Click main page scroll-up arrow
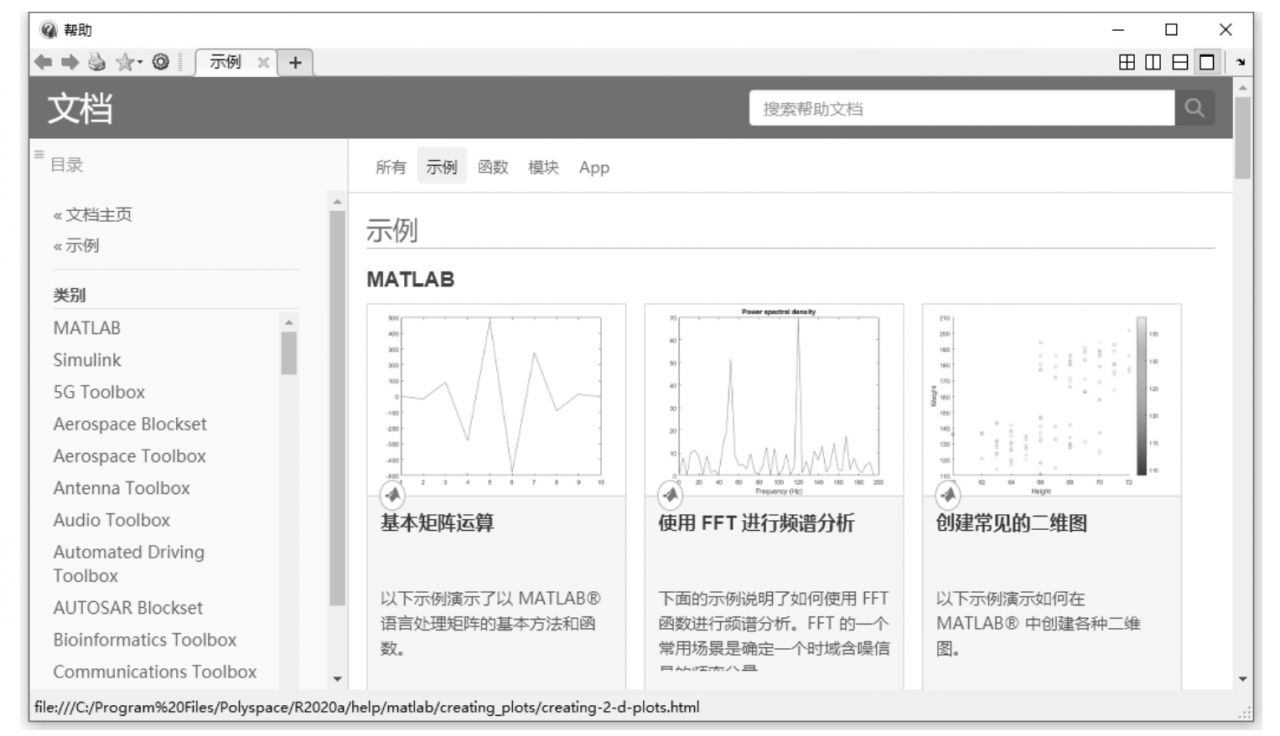 [1243, 86]
